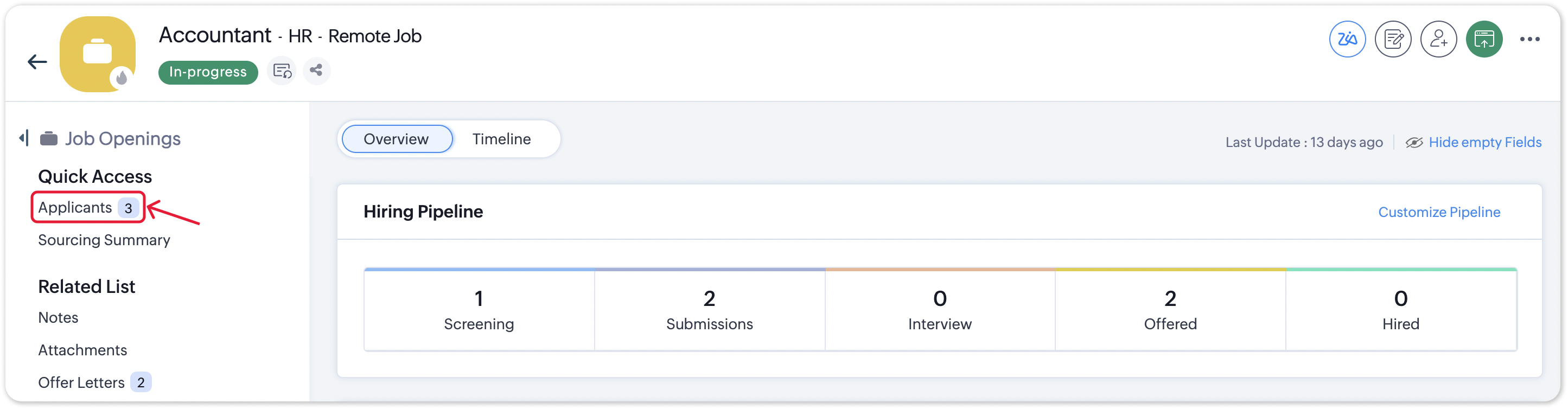1568x409 pixels.
Task: Collapse the Job Openings sidebar panel
Action: tap(24, 138)
